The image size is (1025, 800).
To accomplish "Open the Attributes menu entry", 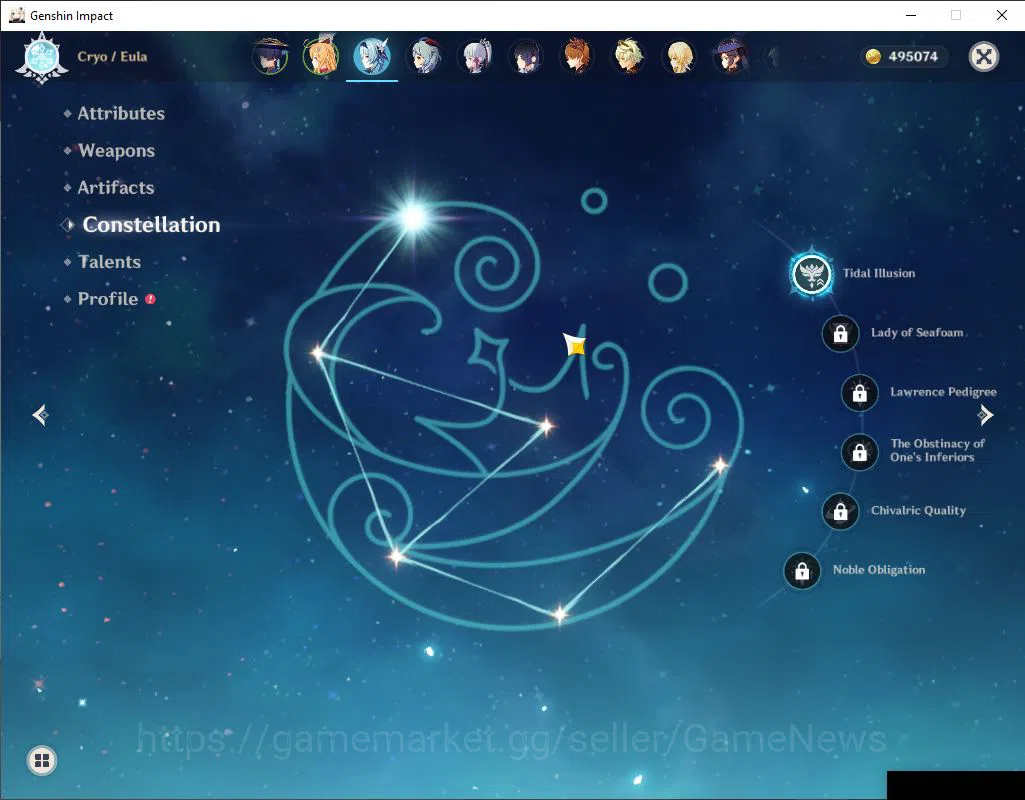I will (121, 114).
